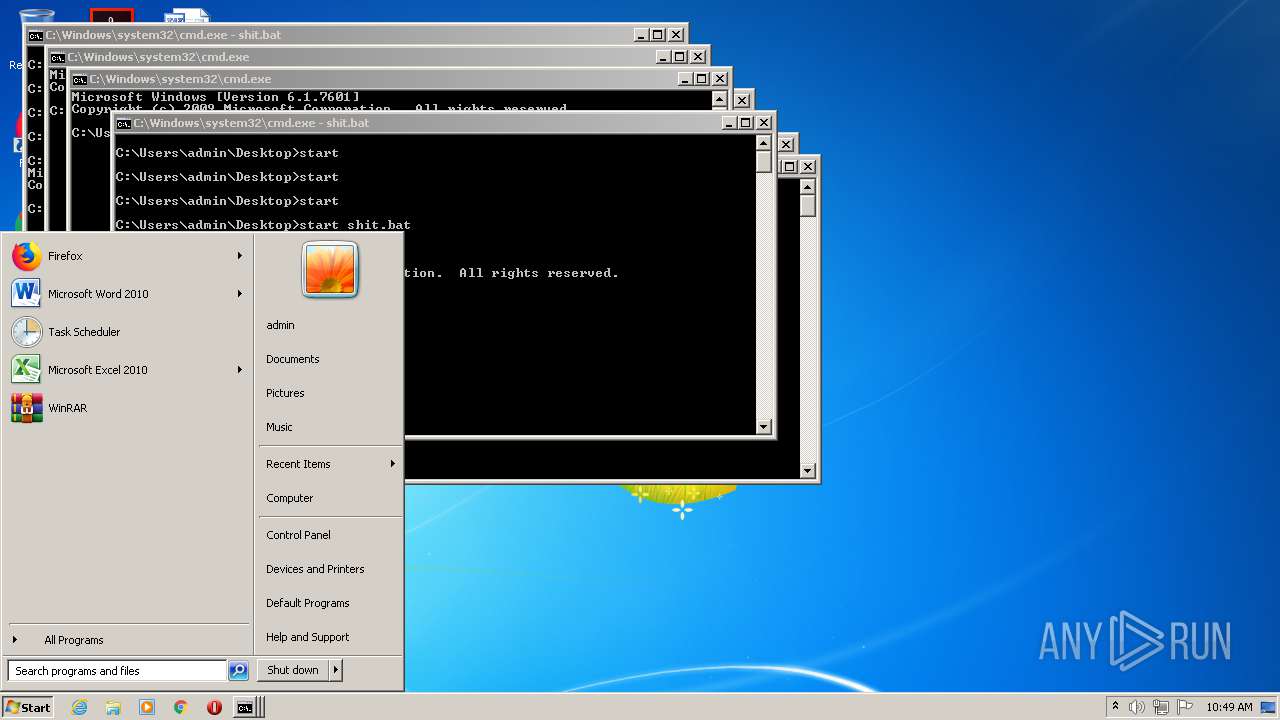Click the Start button on taskbar

click(28, 707)
